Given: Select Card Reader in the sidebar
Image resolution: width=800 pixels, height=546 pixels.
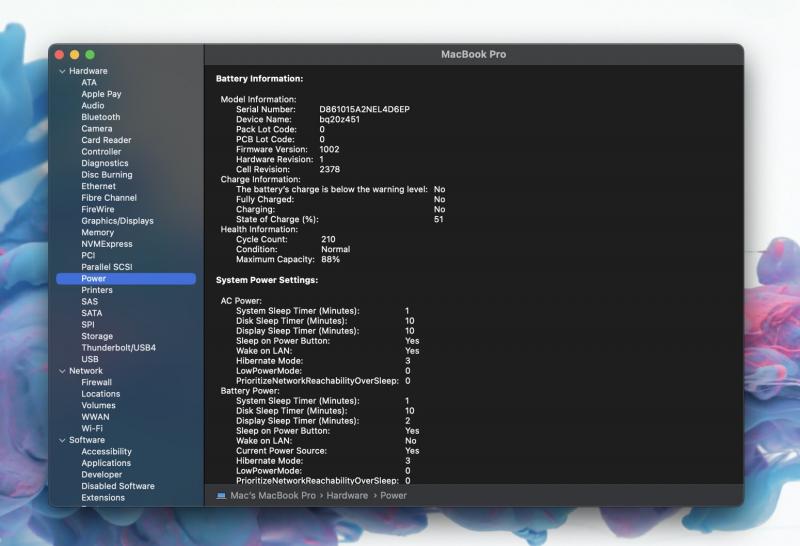Looking at the screenshot, I should click(106, 140).
